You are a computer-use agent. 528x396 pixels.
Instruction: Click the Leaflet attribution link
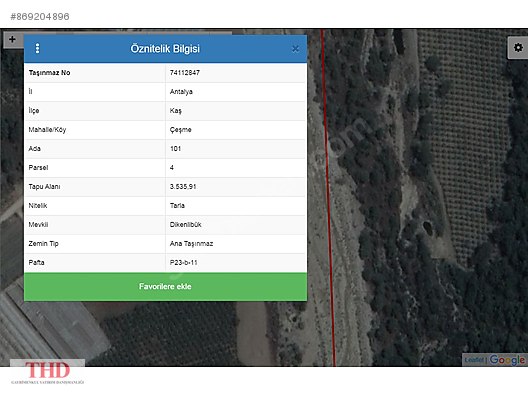click(474, 360)
